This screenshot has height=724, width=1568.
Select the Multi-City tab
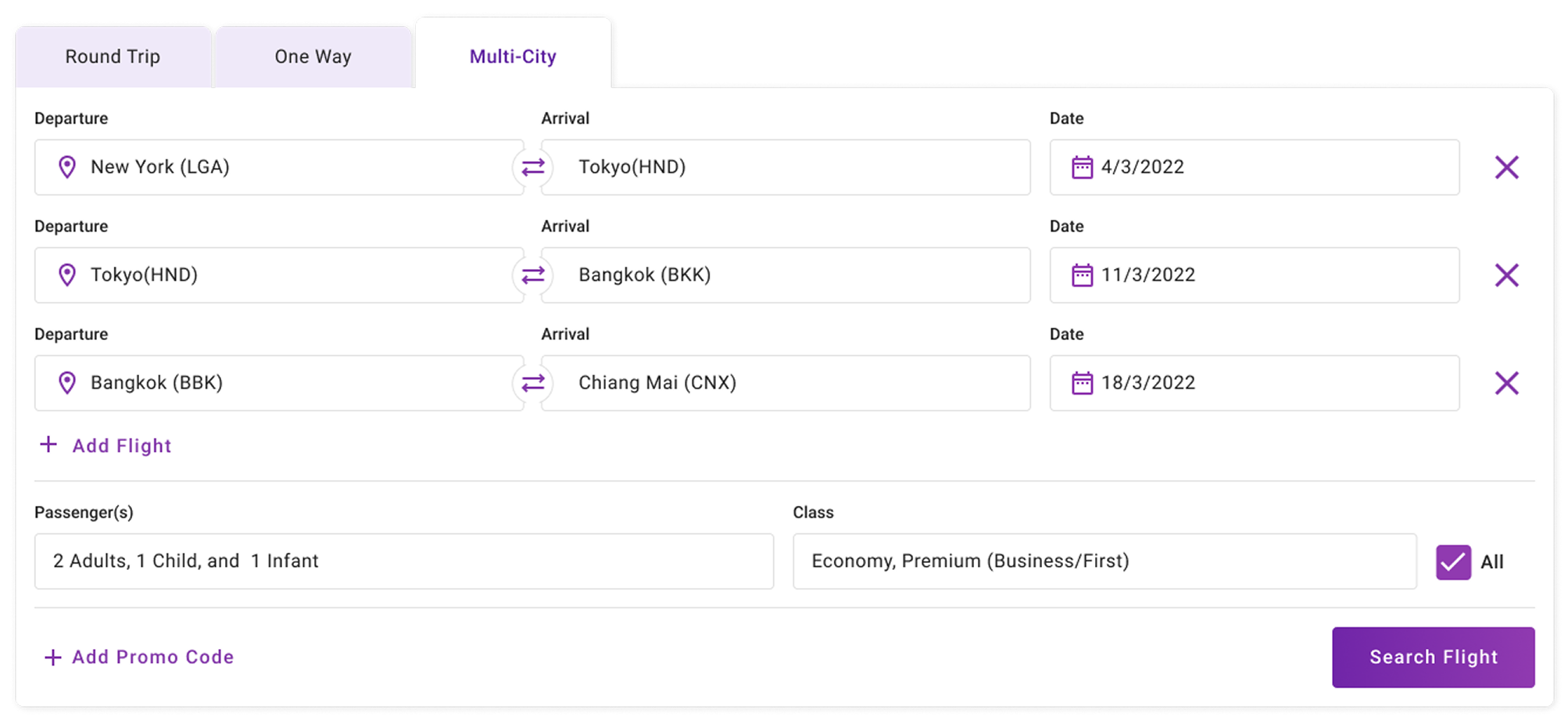(513, 57)
